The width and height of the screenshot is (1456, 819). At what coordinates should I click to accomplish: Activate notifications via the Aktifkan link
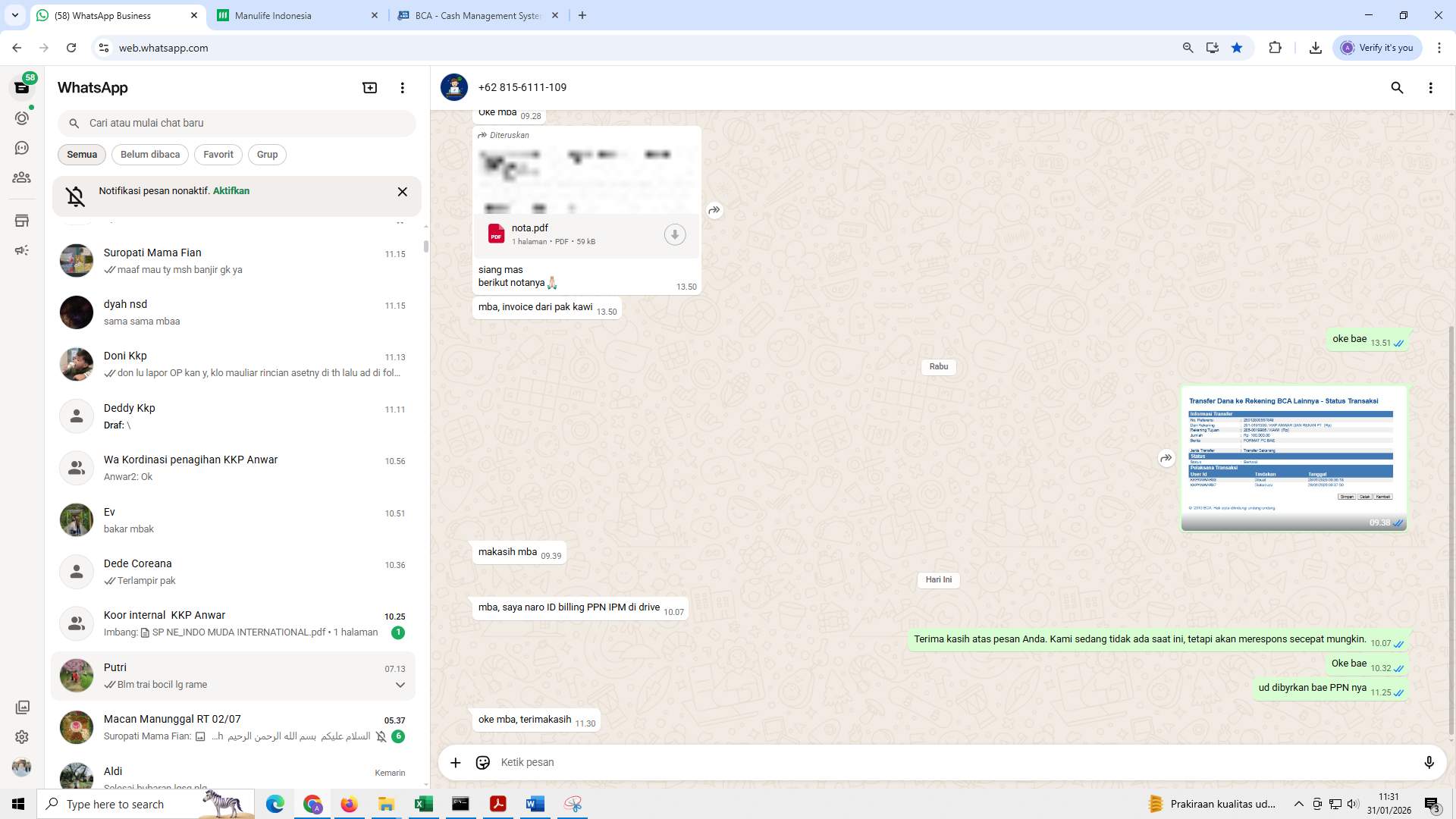231,191
